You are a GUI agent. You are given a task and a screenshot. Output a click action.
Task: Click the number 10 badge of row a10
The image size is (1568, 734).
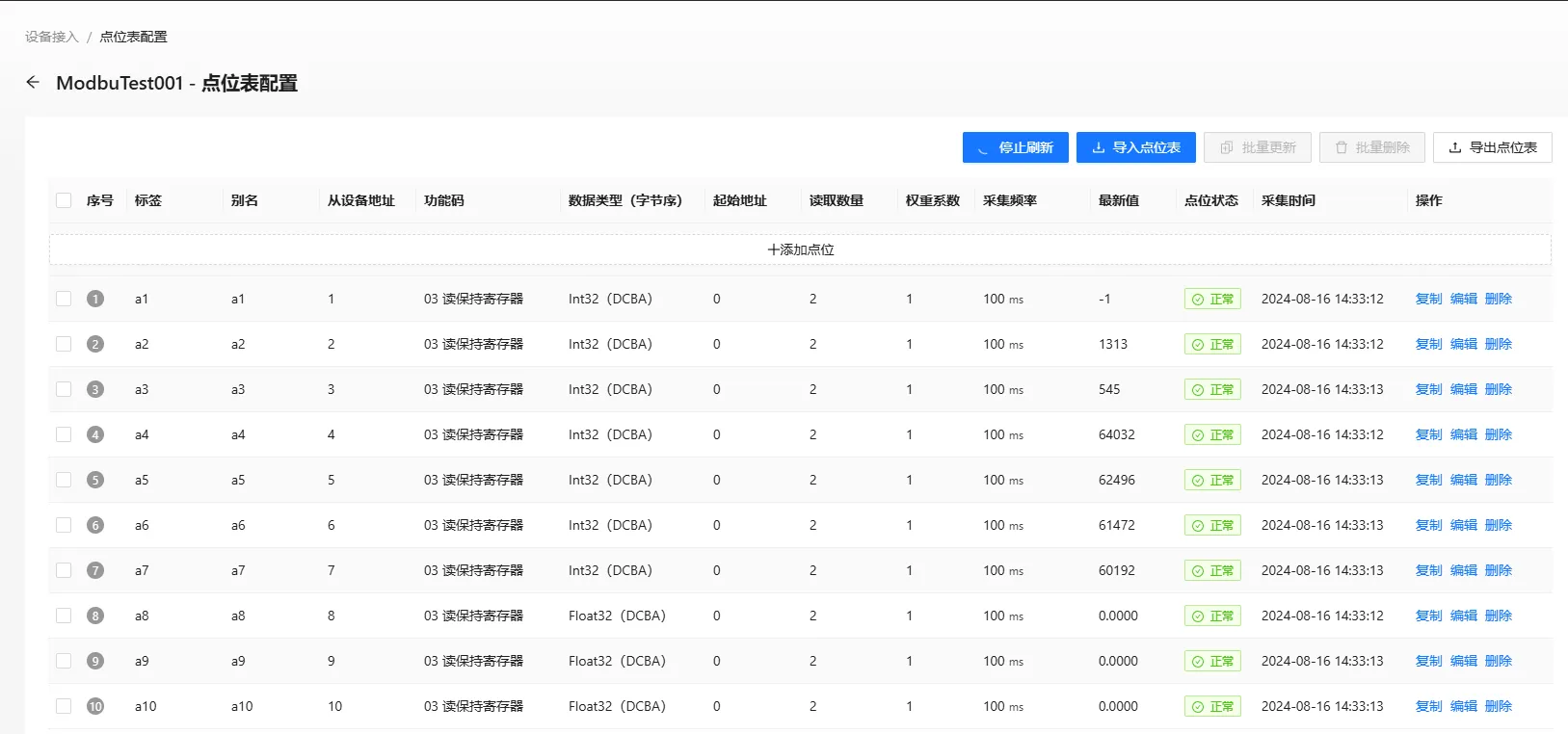click(x=94, y=706)
